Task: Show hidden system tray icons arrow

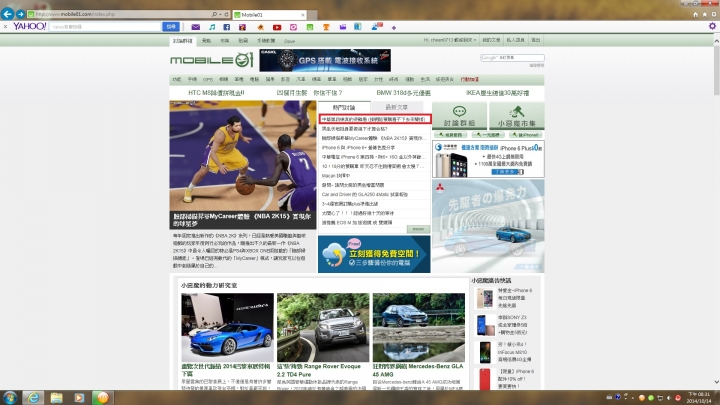Action: coord(632,398)
